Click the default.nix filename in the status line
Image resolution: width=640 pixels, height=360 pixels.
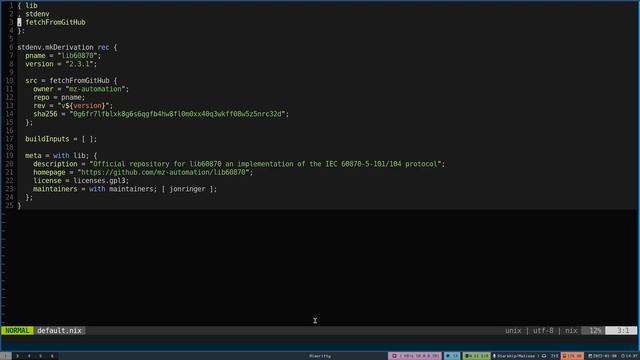(x=59, y=331)
